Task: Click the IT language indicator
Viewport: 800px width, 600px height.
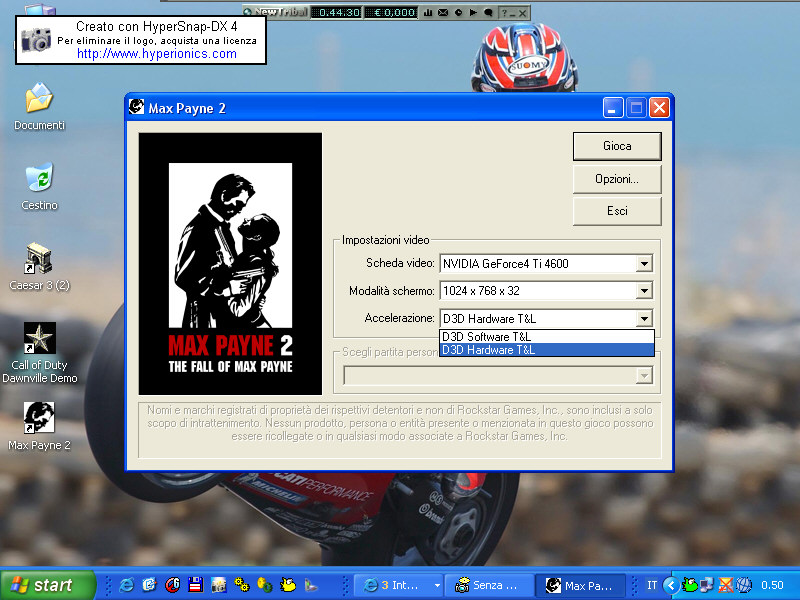Action: point(652,585)
